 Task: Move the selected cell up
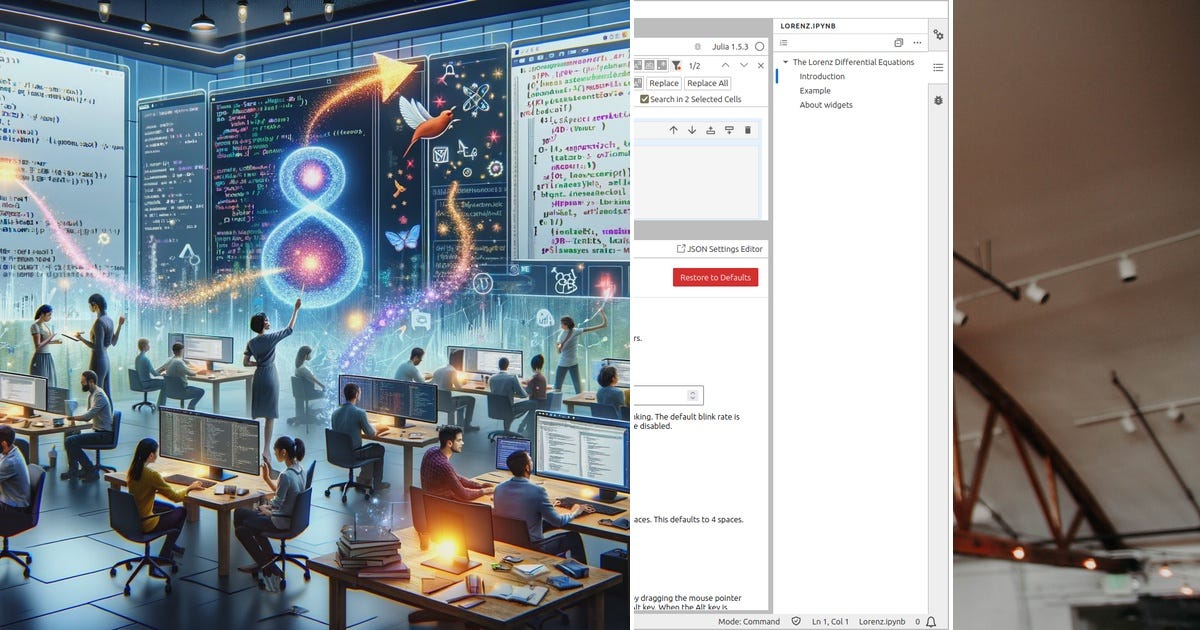[x=673, y=128]
